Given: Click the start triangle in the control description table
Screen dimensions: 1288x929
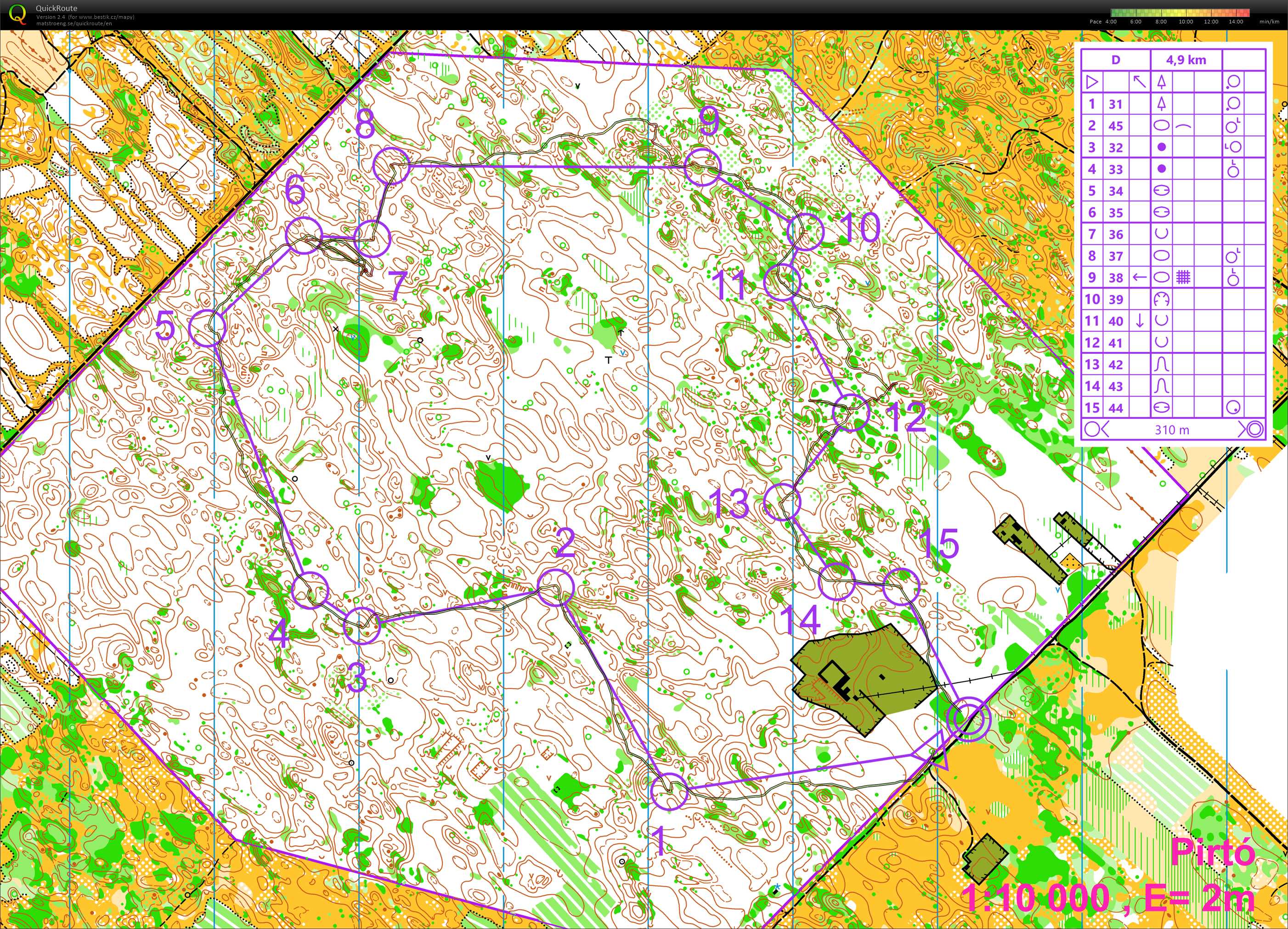Looking at the screenshot, I should [1091, 82].
